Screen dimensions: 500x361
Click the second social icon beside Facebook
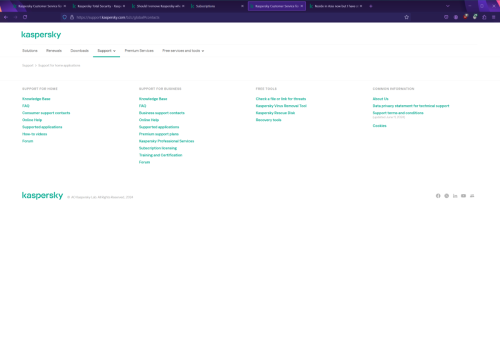click(x=447, y=196)
